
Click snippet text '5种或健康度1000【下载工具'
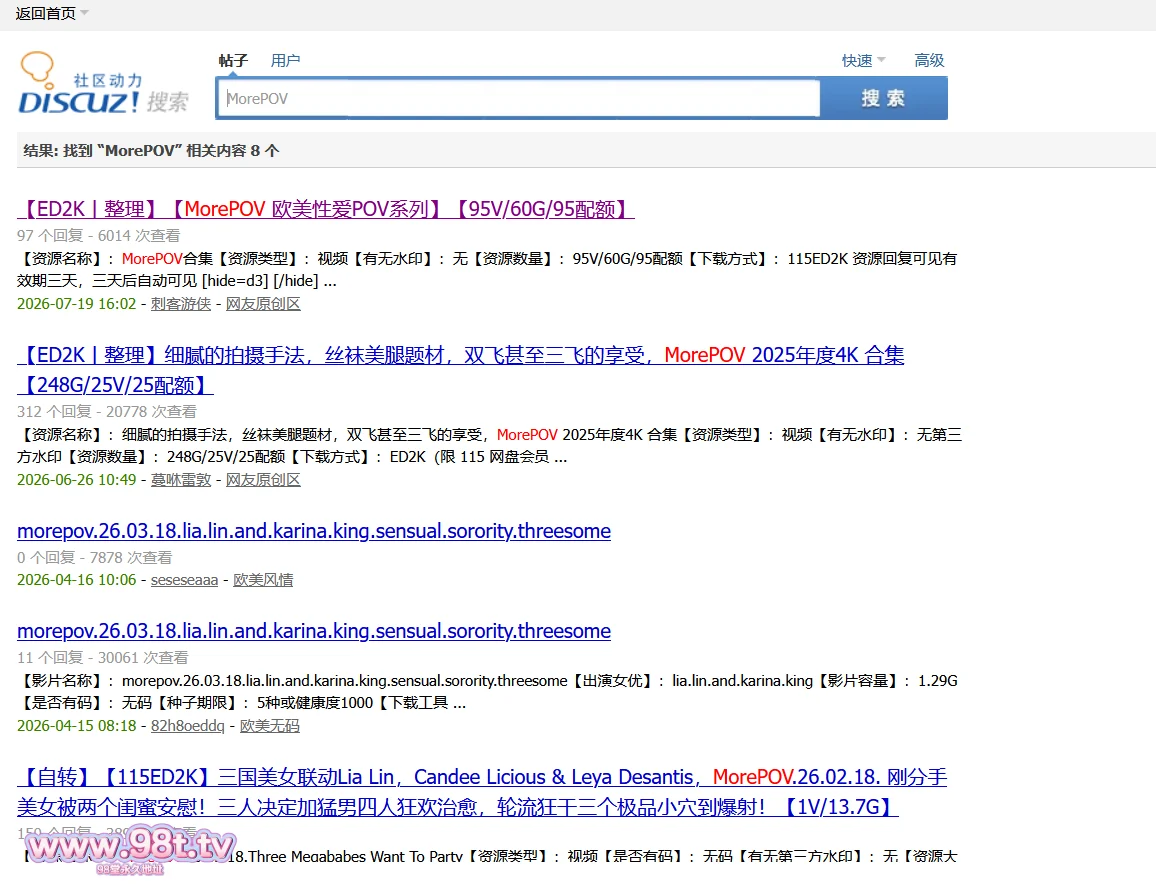[352, 703]
